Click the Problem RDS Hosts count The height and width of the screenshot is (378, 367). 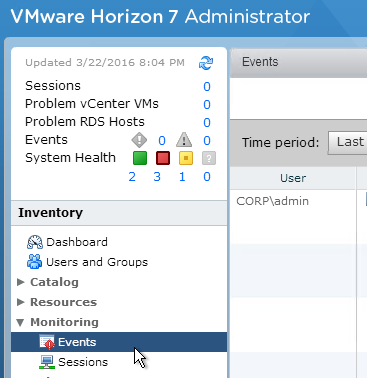click(x=207, y=122)
